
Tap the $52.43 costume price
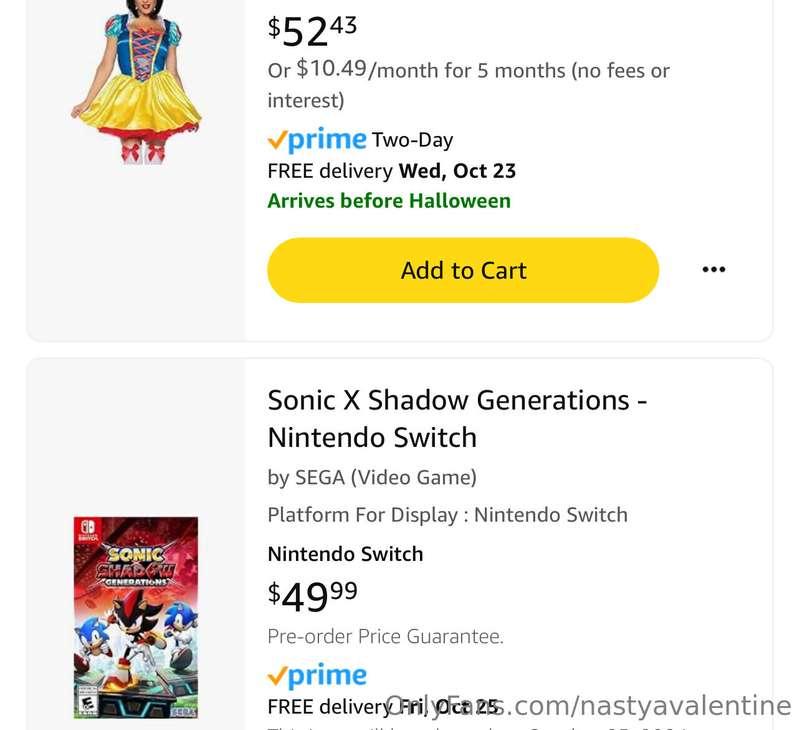[312, 31]
